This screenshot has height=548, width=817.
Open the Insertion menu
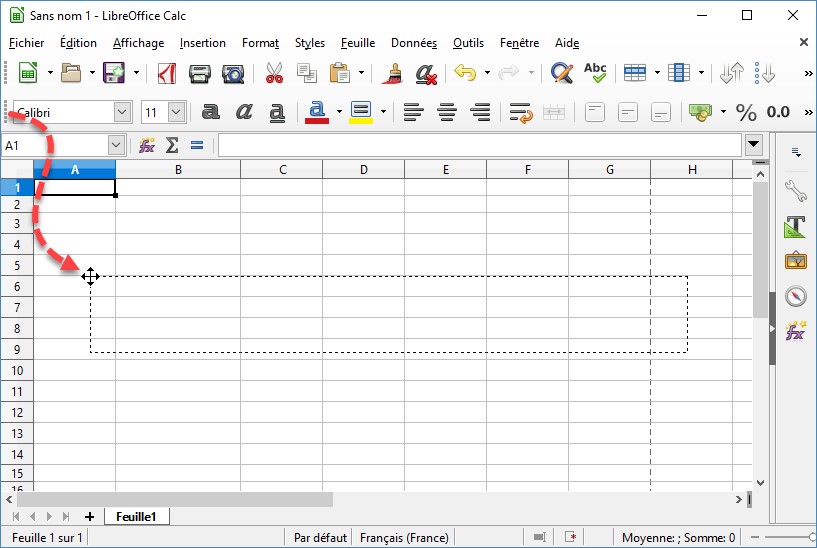(x=203, y=43)
